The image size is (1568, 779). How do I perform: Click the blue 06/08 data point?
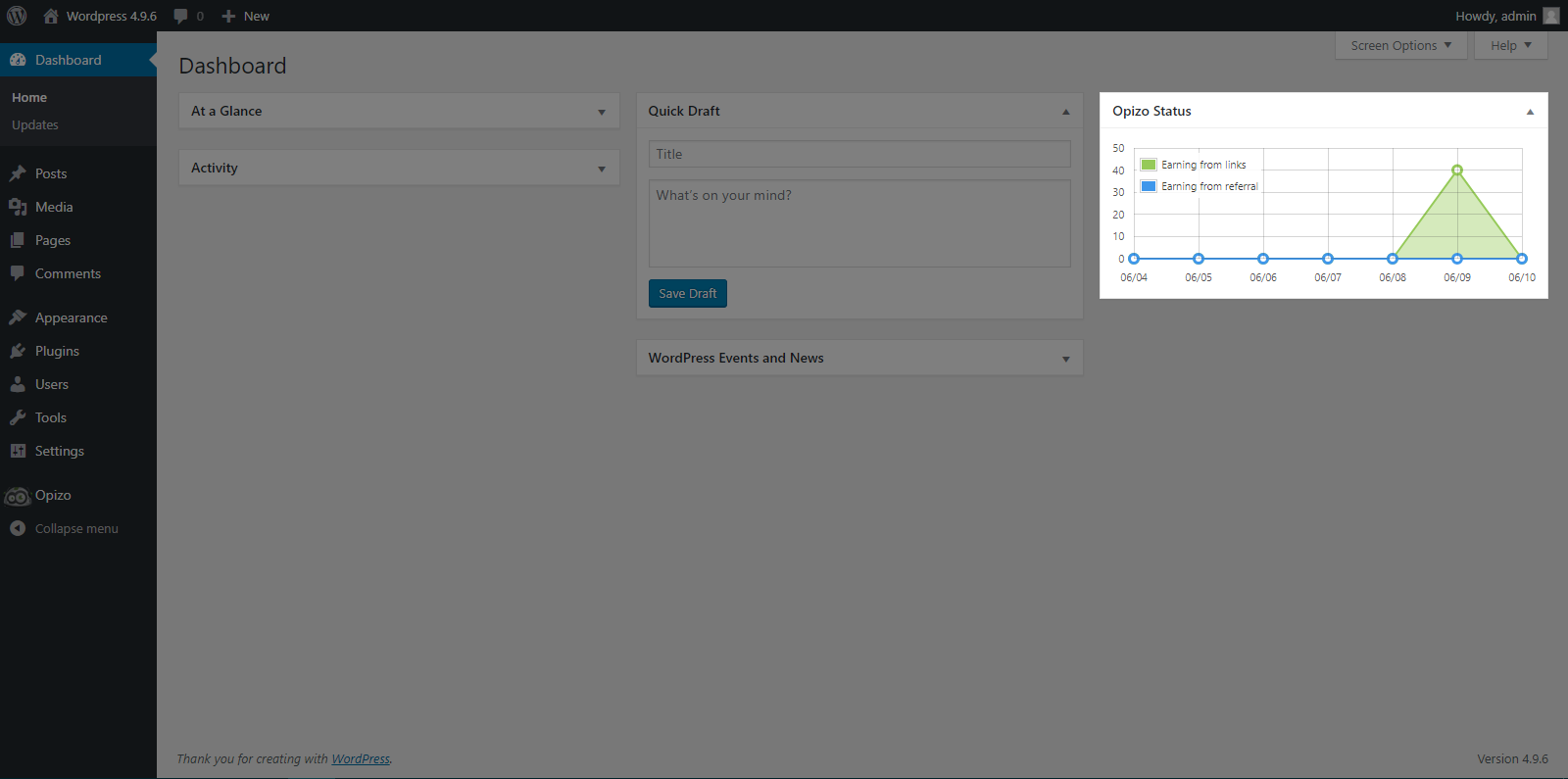(x=1393, y=259)
